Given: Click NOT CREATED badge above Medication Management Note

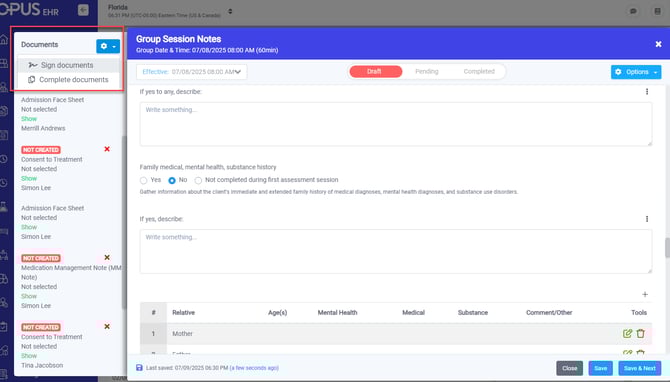Looking at the screenshot, I should coord(41,258).
